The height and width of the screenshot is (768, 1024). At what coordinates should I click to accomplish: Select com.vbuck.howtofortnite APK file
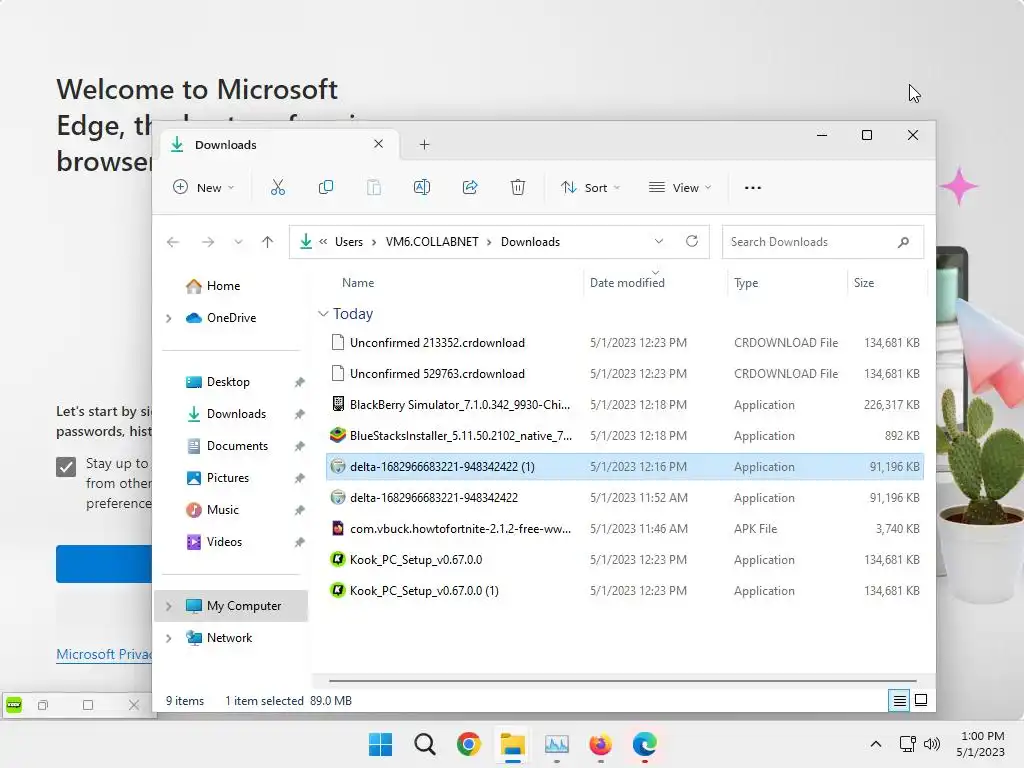pyautogui.click(x=624, y=529)
